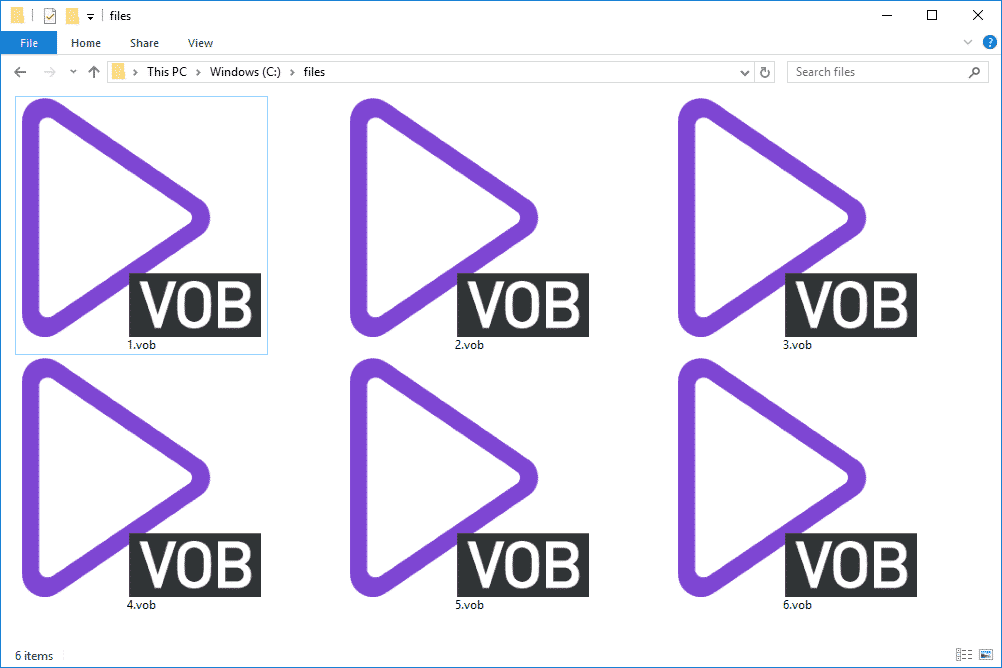1002x668 pixels.
Task: Open recent locations dropdown beside navigation arrows
Action: click(x=72, y=71)
